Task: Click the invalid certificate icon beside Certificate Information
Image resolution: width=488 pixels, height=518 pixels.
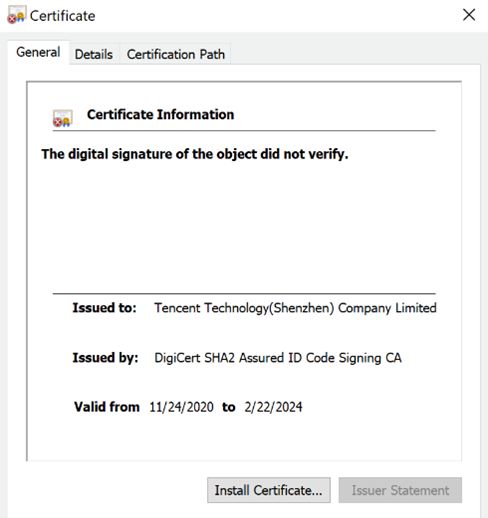Action: coord(63,118)
